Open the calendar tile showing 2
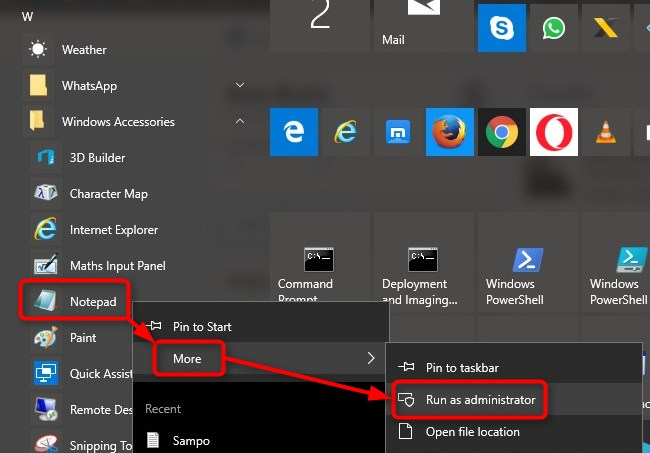 tap(320, 26)
